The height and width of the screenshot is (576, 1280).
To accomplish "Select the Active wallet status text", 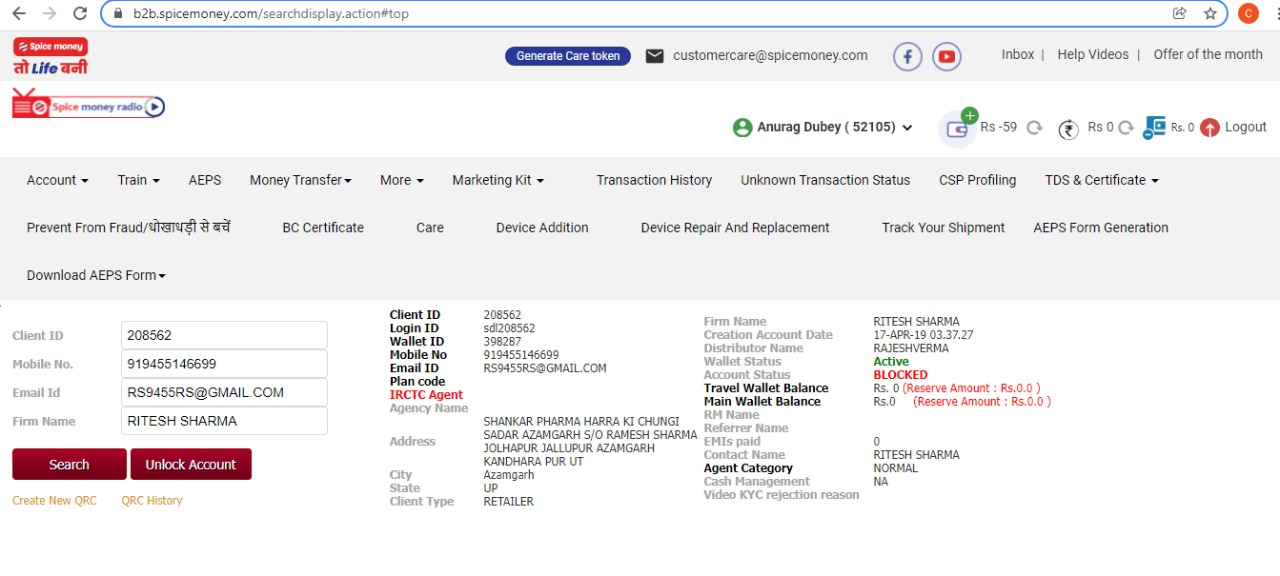I will tap(891, 362).
